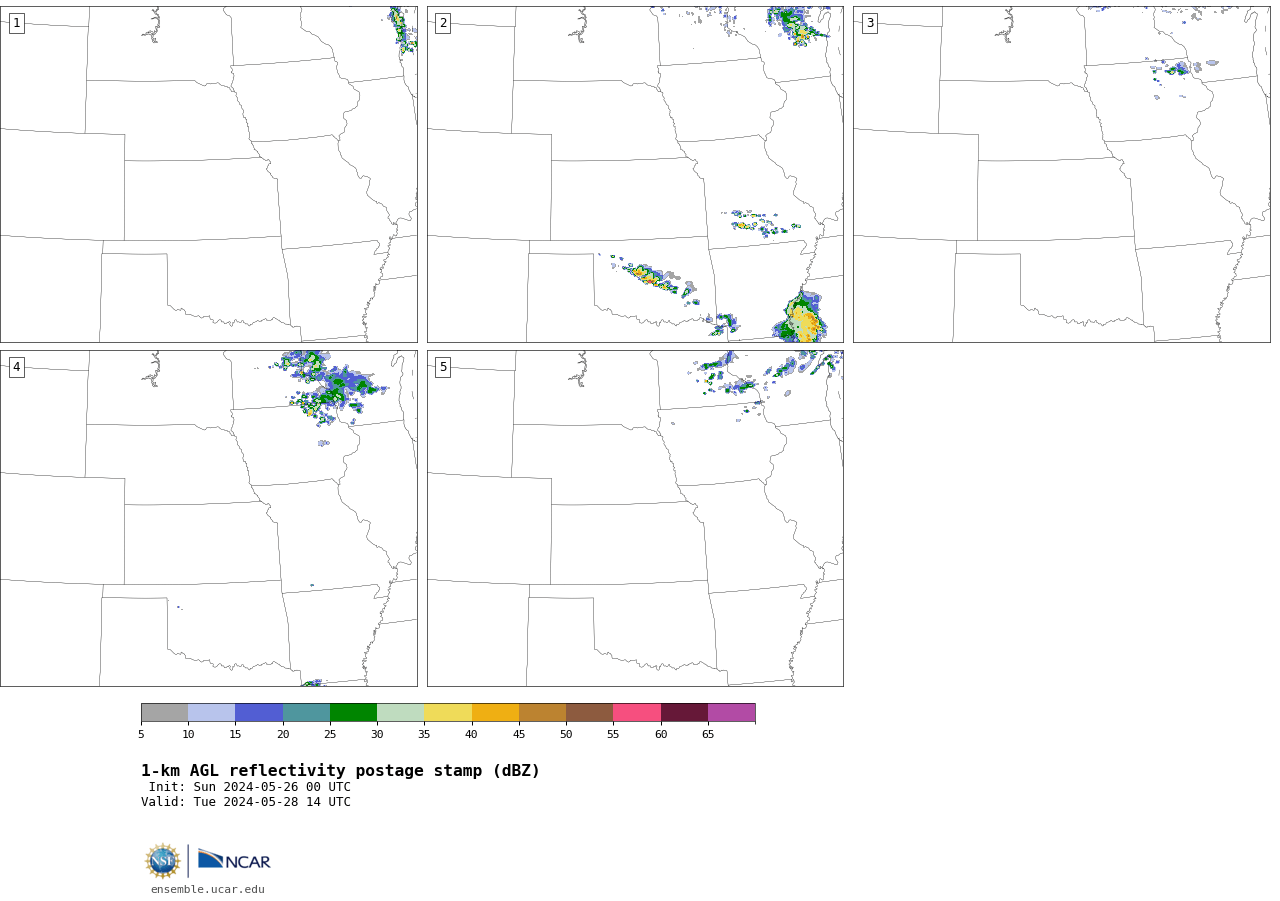Select the pink 55-60 dBZ swatch
Screen dimensions: 1280x901
tap(637, 713)
